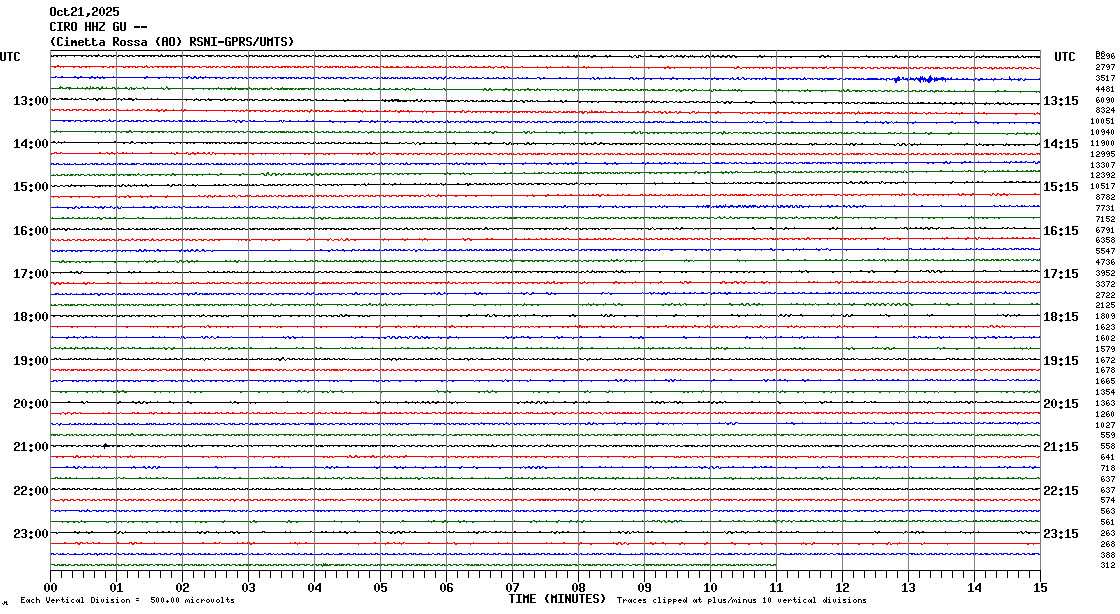Click the 18:15 time label
This screenshot has height=614, width=1120.
pos(1061,317)
